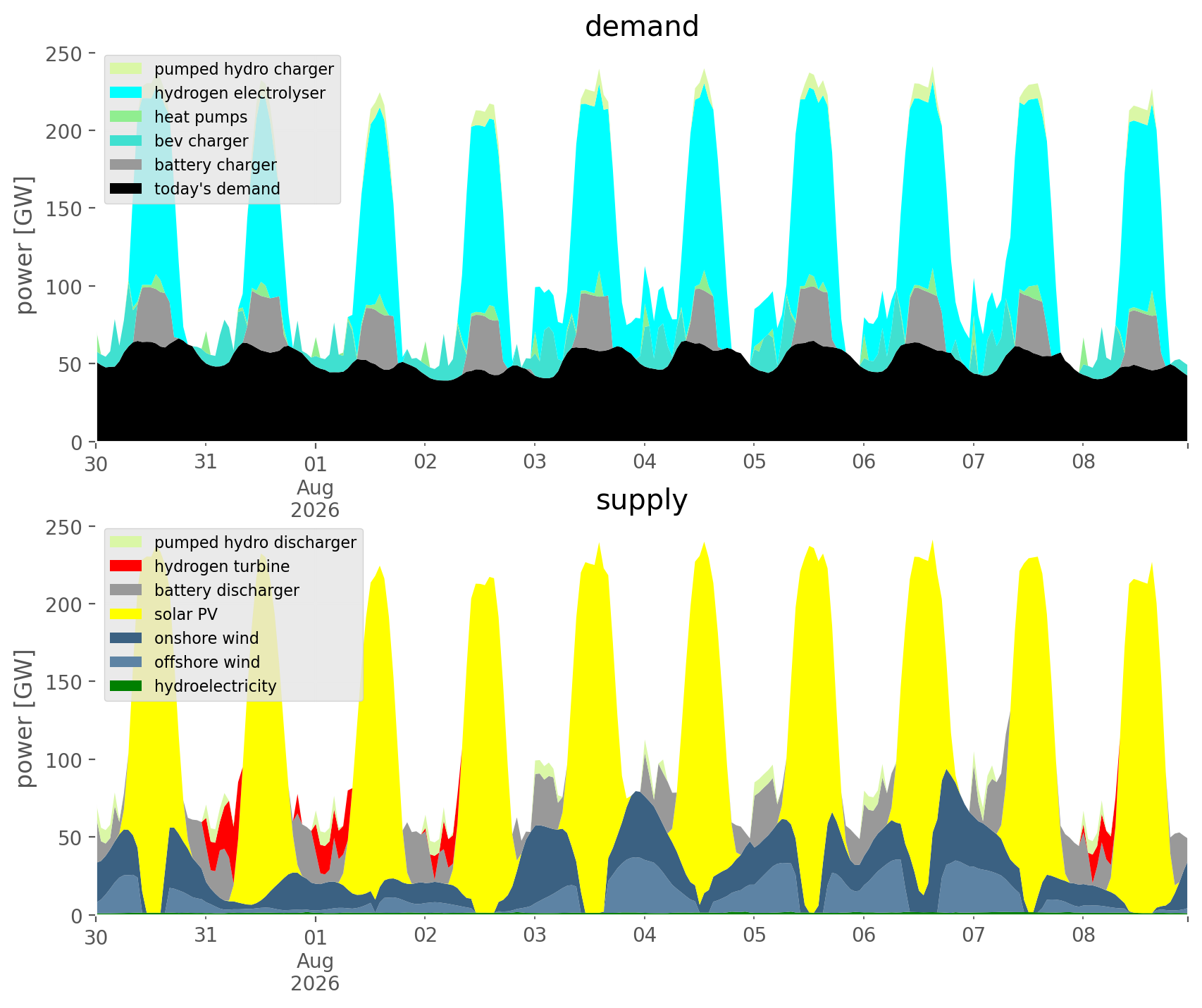Select the "05" date tick under demand chart
The height and width of the screenshot is (1008, 1202).
coord(754,463)
